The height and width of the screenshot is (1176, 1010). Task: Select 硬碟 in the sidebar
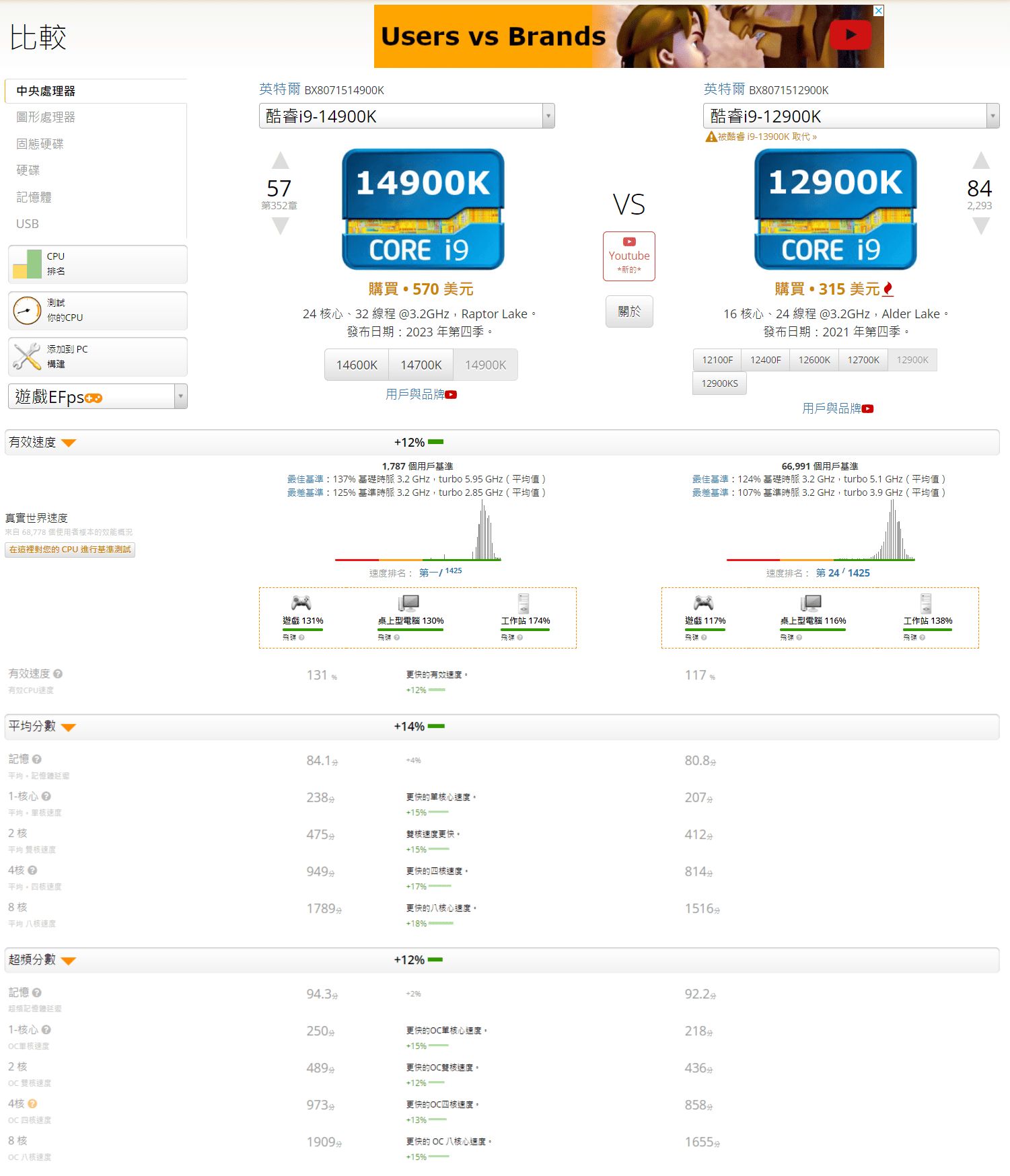pyautogui.click(x=28, y=170)
